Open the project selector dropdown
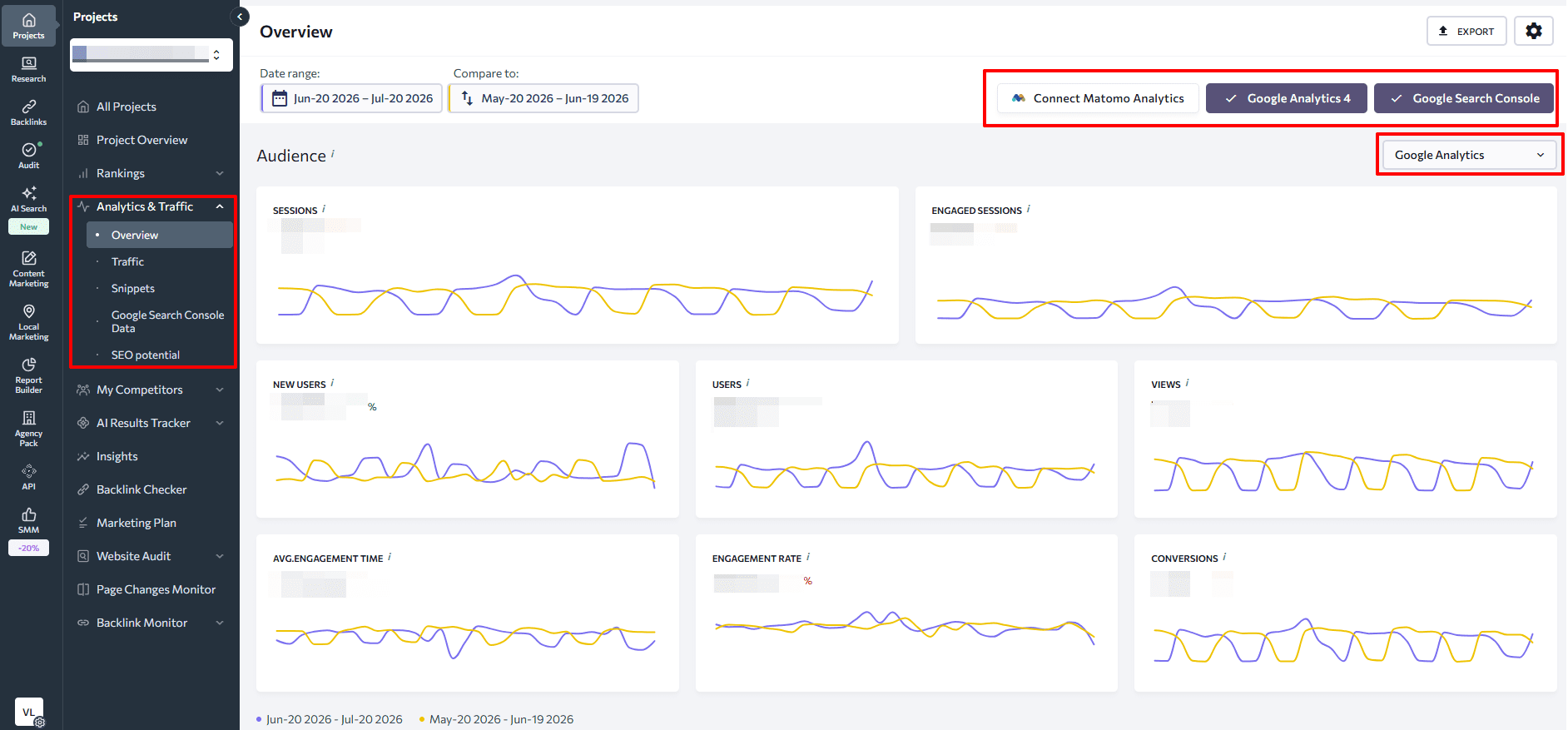The width and height of the screenshot is (1568, 730). pyautogui.click(x=151, y=54)
